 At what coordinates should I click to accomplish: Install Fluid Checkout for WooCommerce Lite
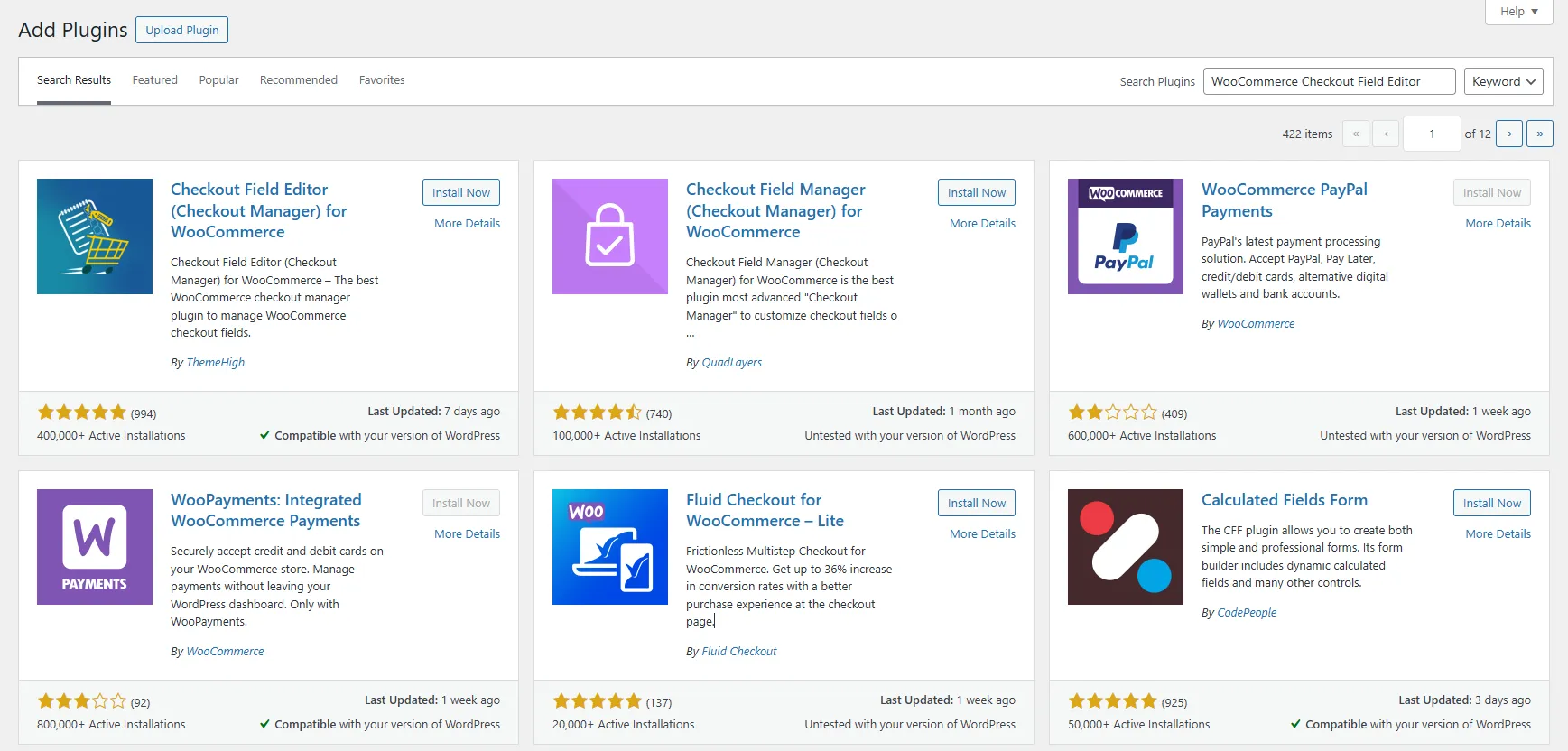click(977, 503)
